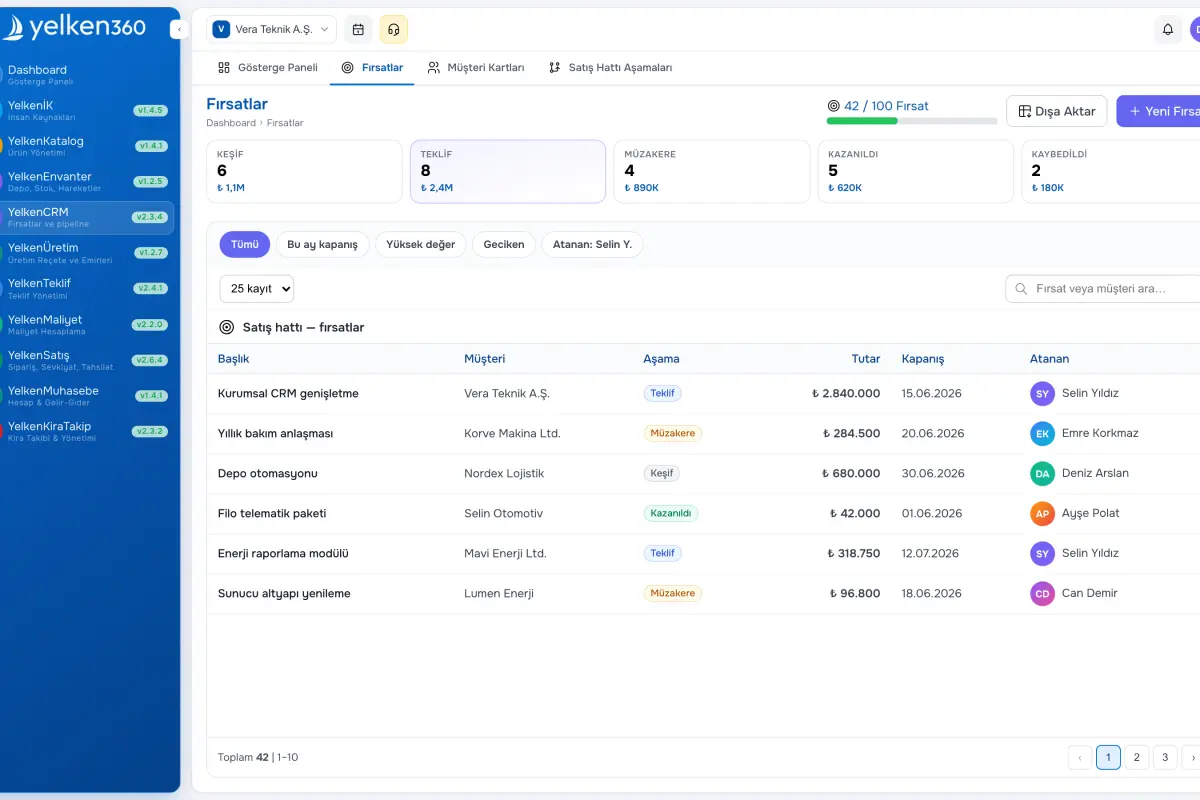Toggle the Atanan: Selin Y. filter
The width and height of the screenshot is (1200, 800).
pyautogui.click(x=592, y=244)
